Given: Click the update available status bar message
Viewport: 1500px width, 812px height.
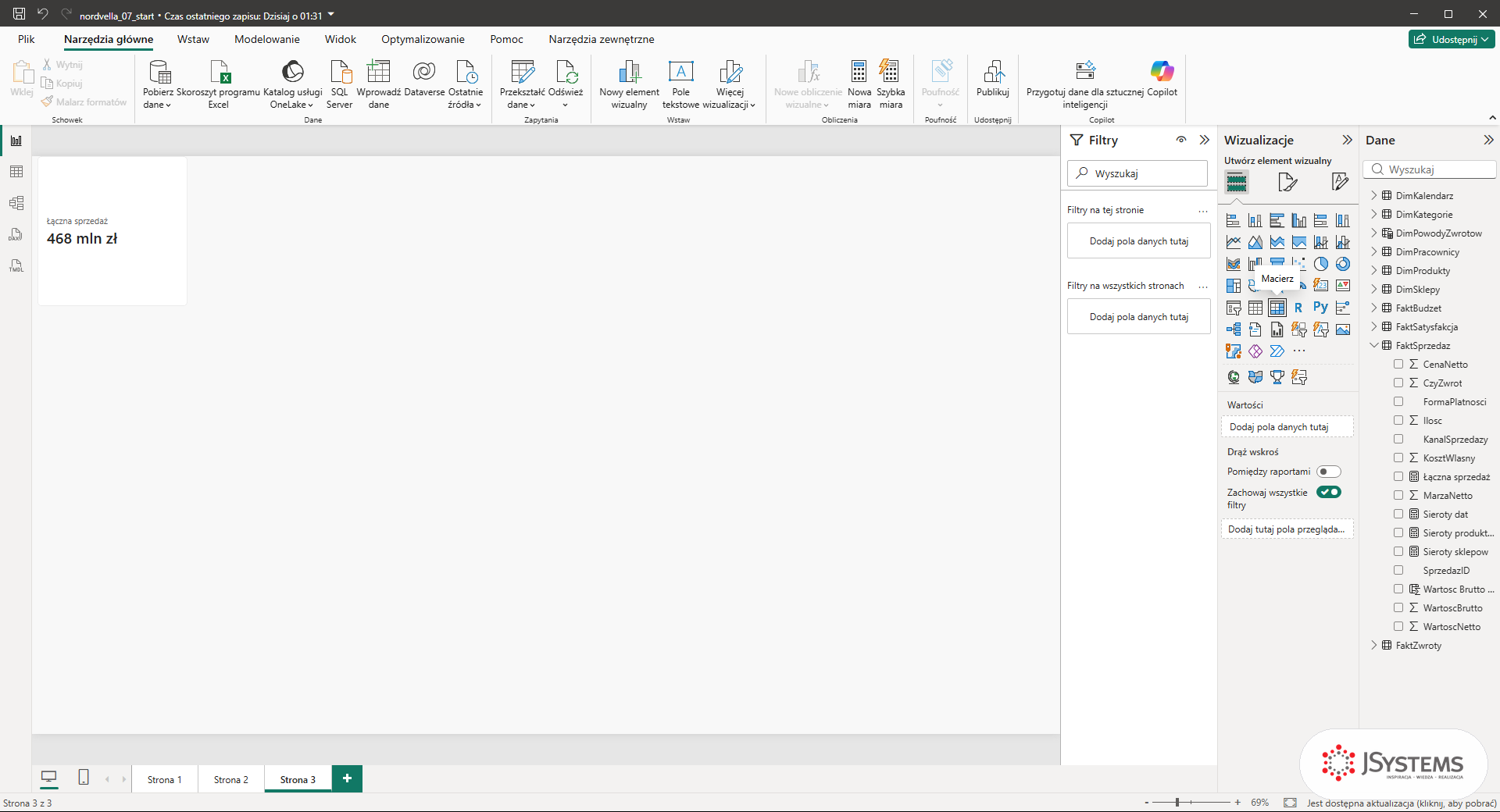Looking at the screenshot, I should tap(1402, 803).
